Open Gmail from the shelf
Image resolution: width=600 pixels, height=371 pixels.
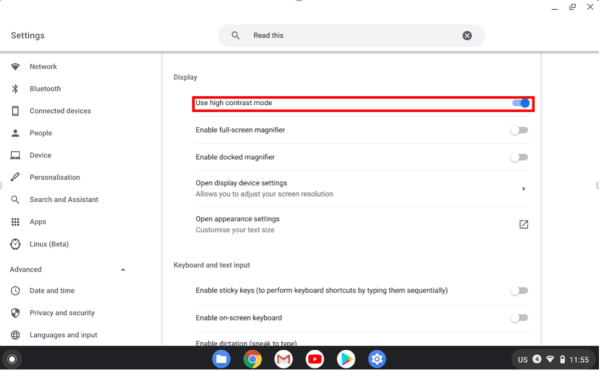pyautogui.click(x=284, y=359)
